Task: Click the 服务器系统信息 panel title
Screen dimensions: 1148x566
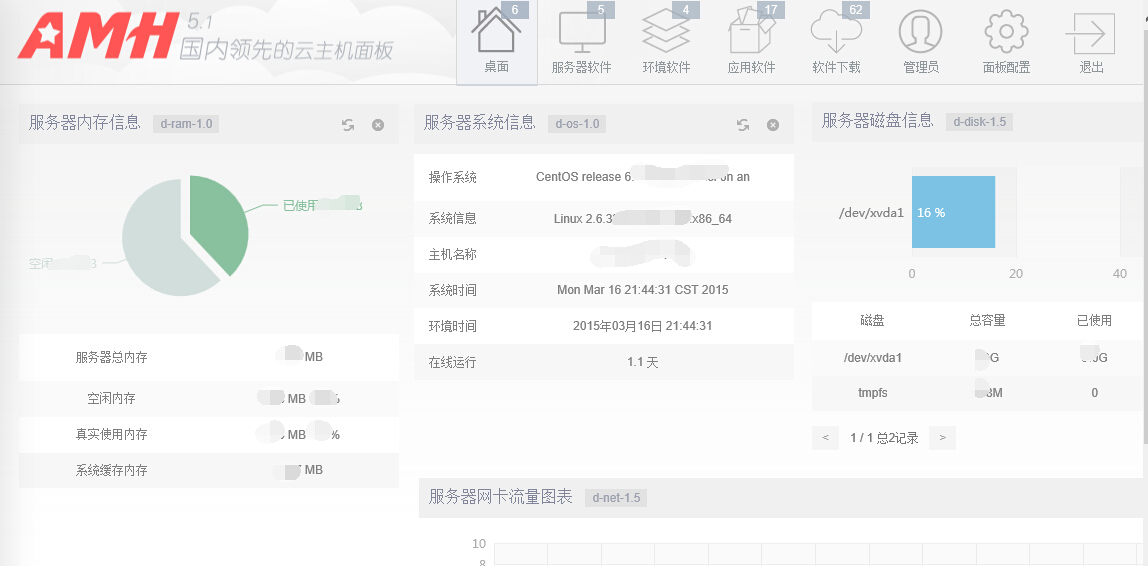Action: [x=480, y=122]
